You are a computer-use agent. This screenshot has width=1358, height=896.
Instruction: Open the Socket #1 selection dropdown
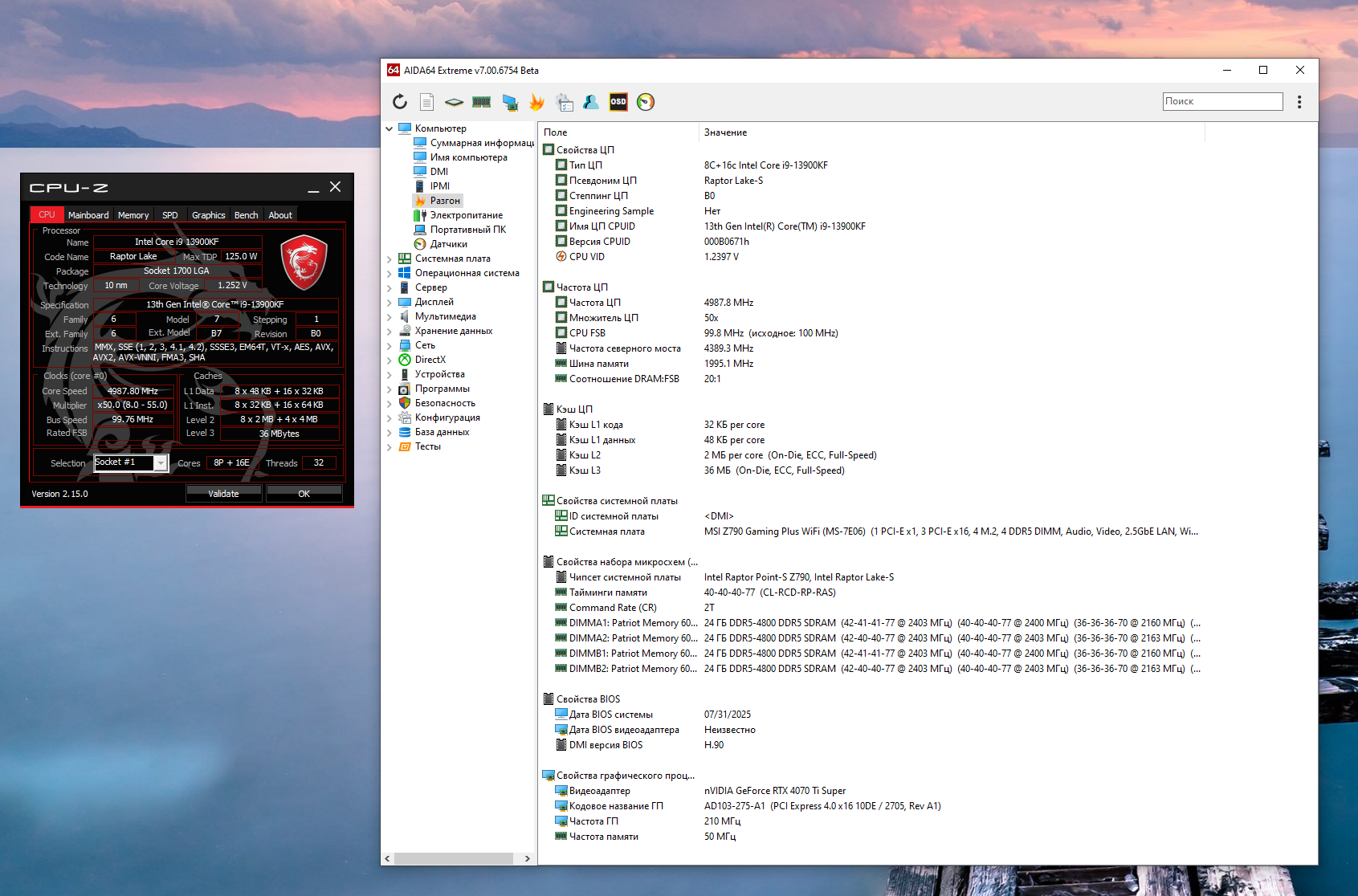[161, 463]
